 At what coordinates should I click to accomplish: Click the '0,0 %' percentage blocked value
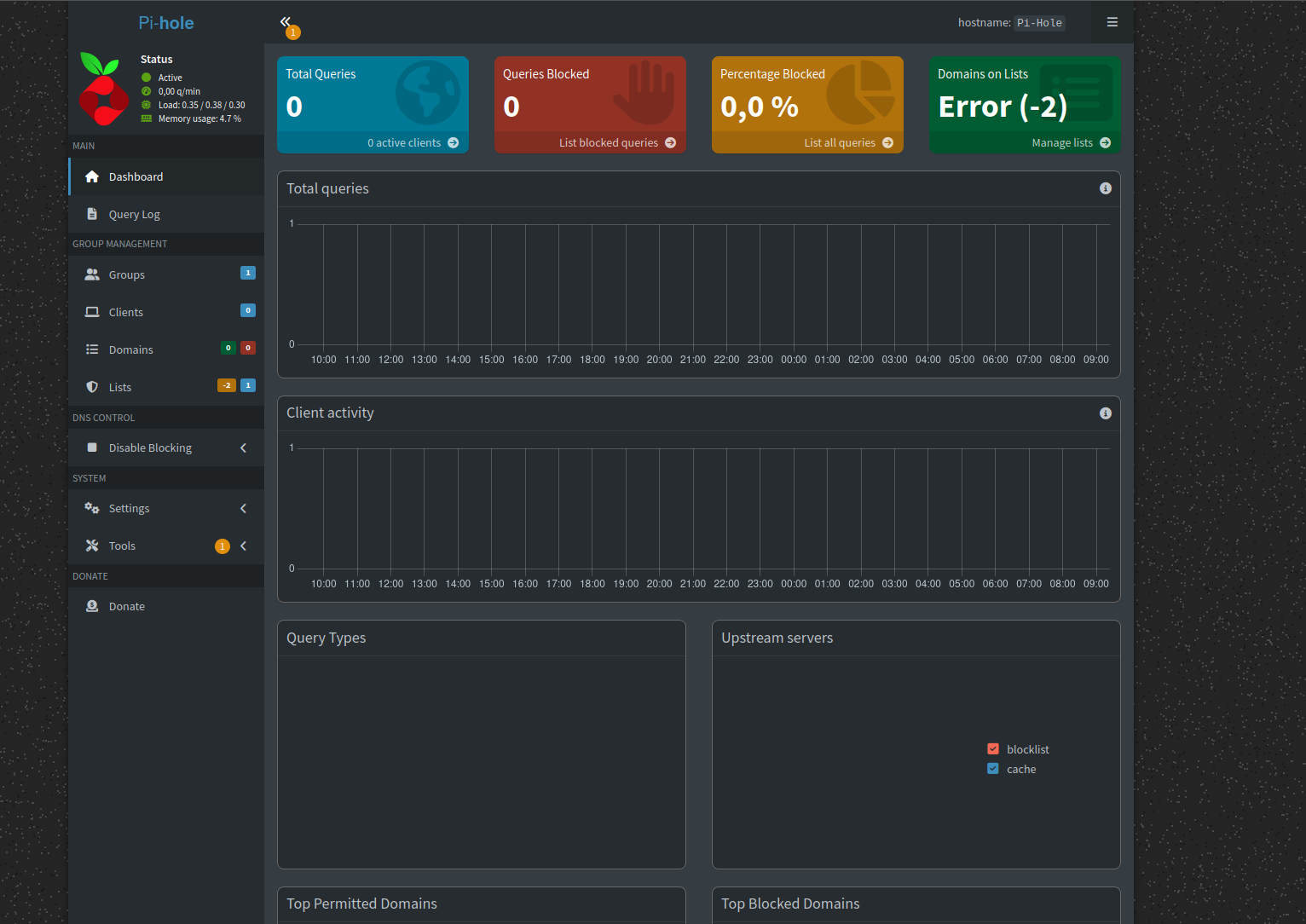click(760, 107)
